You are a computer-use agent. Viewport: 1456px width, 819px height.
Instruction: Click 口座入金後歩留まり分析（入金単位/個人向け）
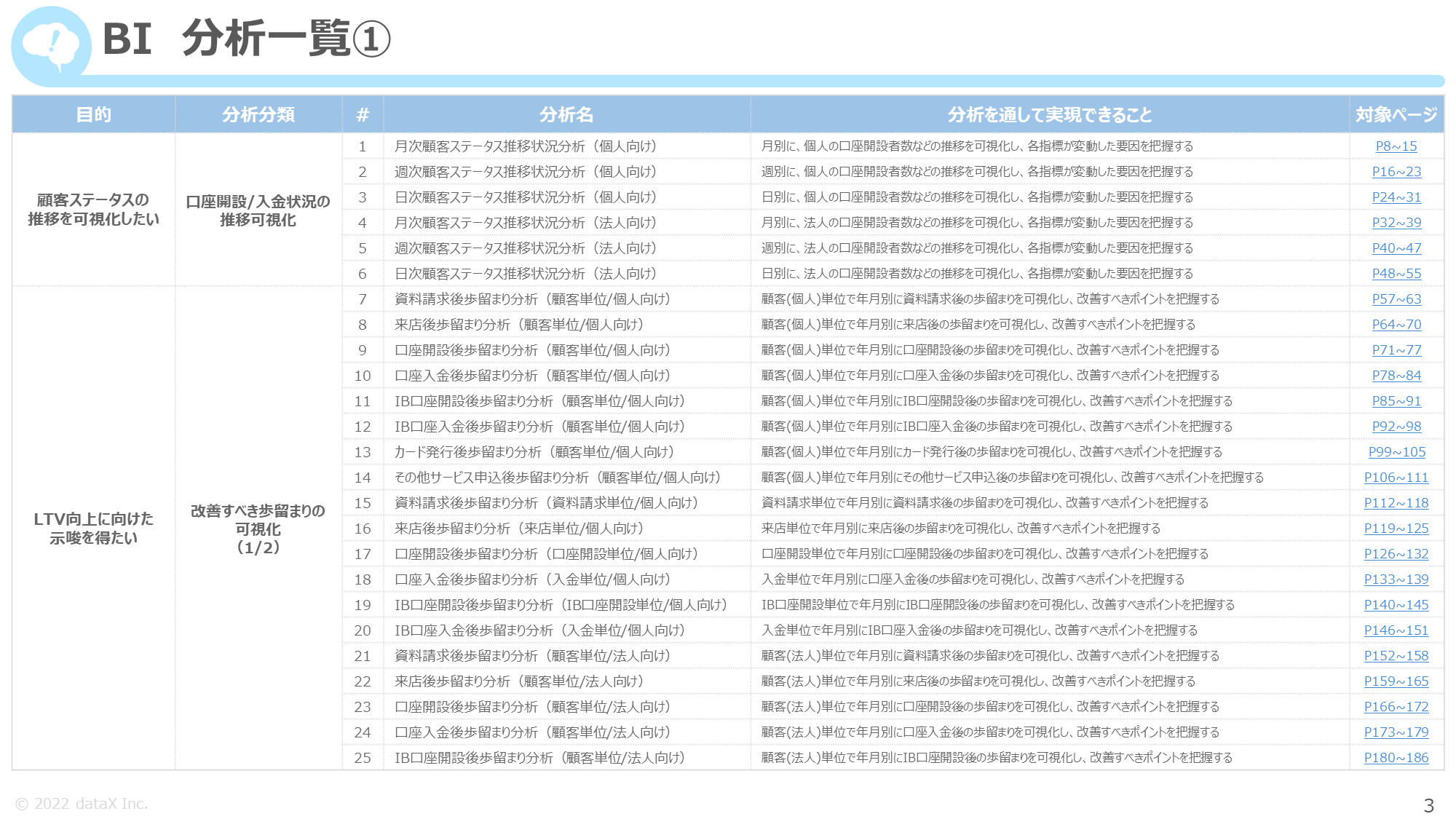tap(532, 579)
